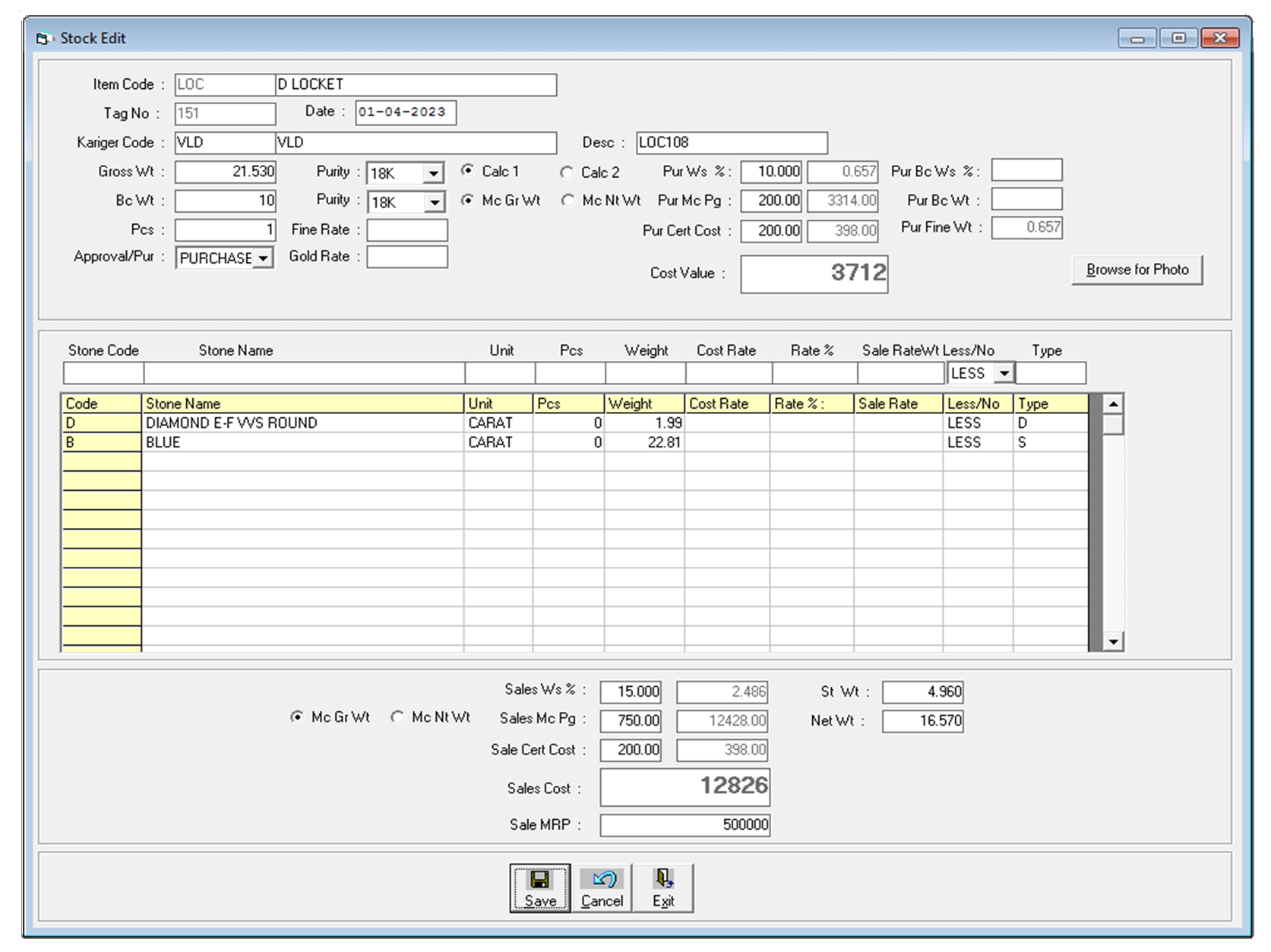Click the Pcs input field
1271x952 pixels.
[225, 229]
